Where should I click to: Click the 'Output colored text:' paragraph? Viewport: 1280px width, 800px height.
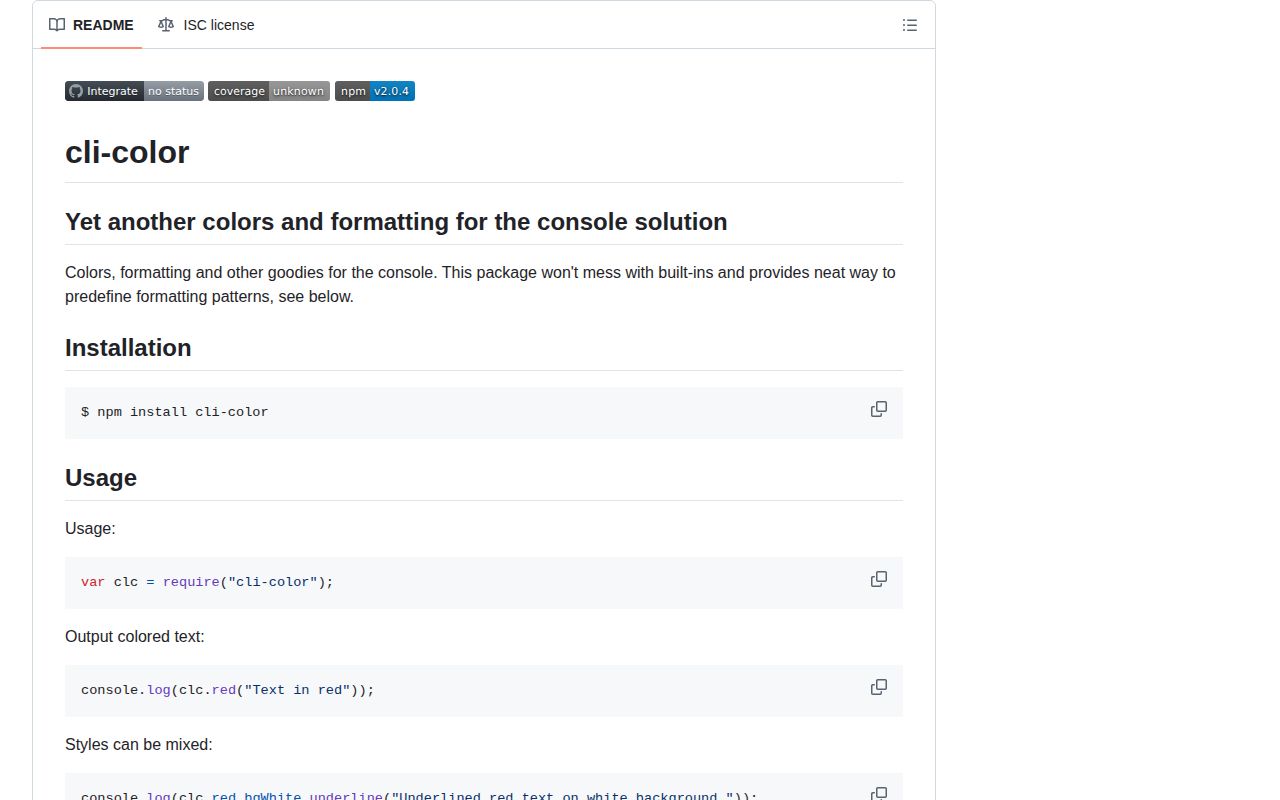135,636
